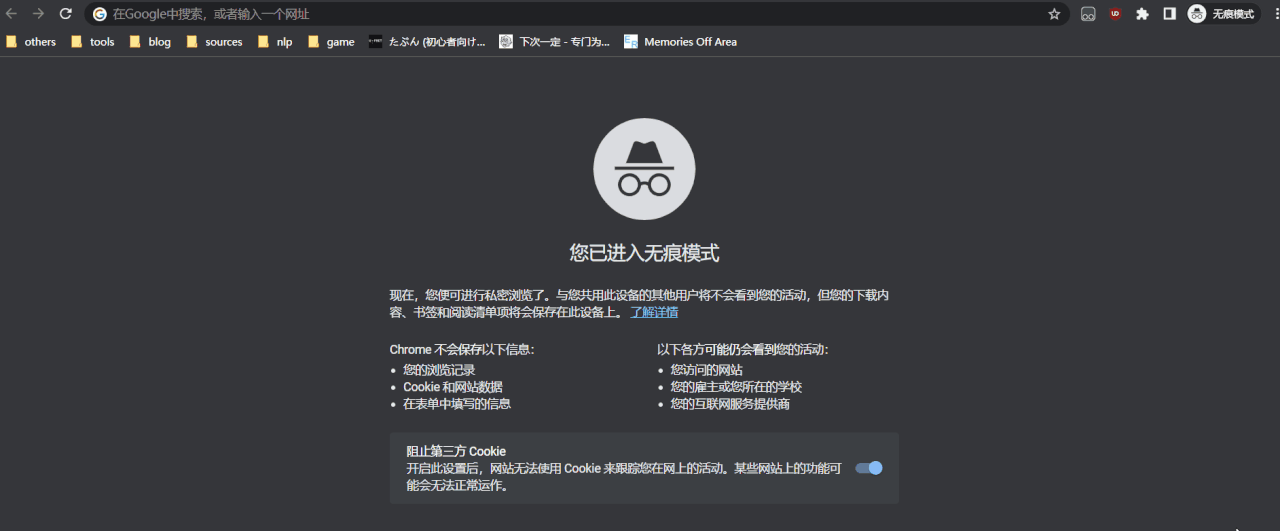The height and width of the screenshot is (531, 1280).
Task: Open the nlp bookmark folder
Action: point(275,42)
